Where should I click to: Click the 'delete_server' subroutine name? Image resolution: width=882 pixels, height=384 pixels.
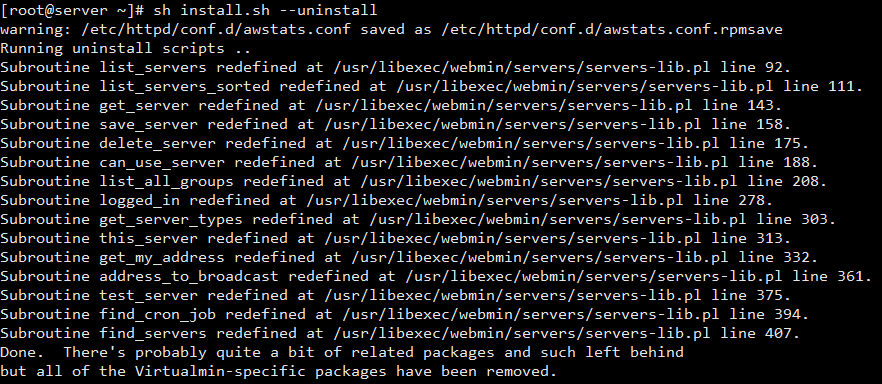tap(158, 143)
